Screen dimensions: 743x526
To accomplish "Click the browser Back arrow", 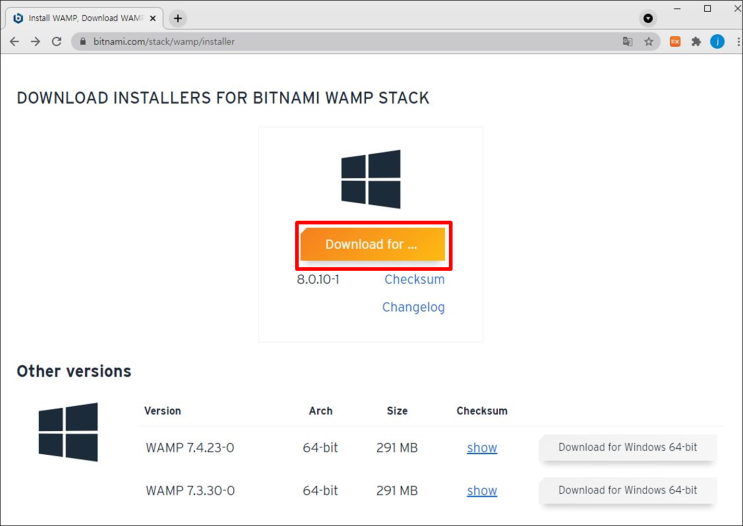I will coord(15,42).
